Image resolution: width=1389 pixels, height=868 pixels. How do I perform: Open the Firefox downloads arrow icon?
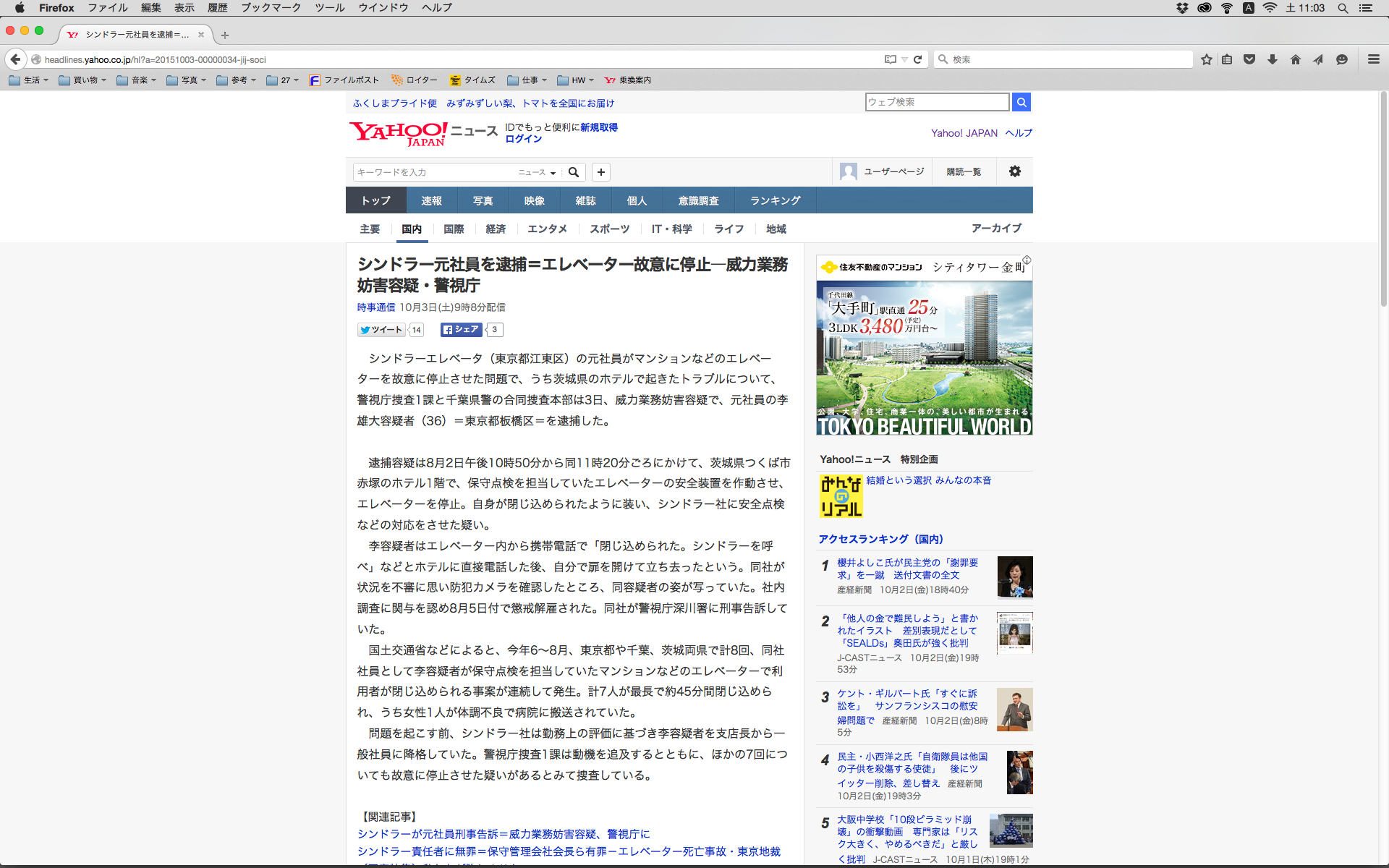coord(1273,59)
